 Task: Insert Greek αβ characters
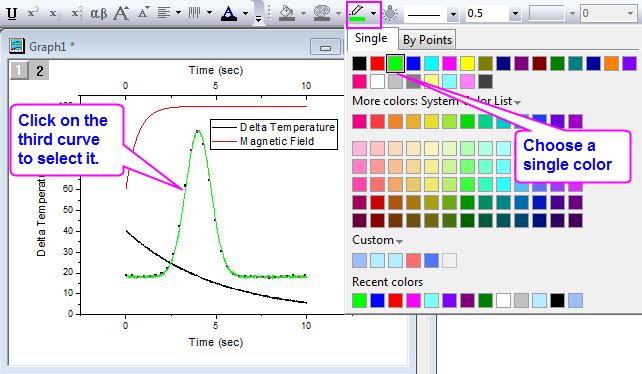[x=99, y=14]
